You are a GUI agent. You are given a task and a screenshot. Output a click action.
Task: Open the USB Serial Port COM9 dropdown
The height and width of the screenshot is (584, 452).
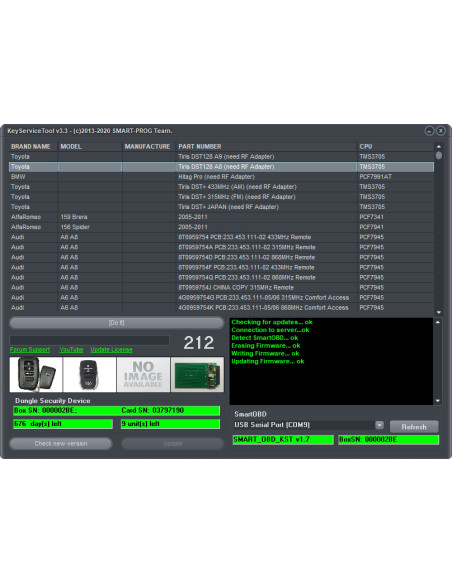pos(379,425)
